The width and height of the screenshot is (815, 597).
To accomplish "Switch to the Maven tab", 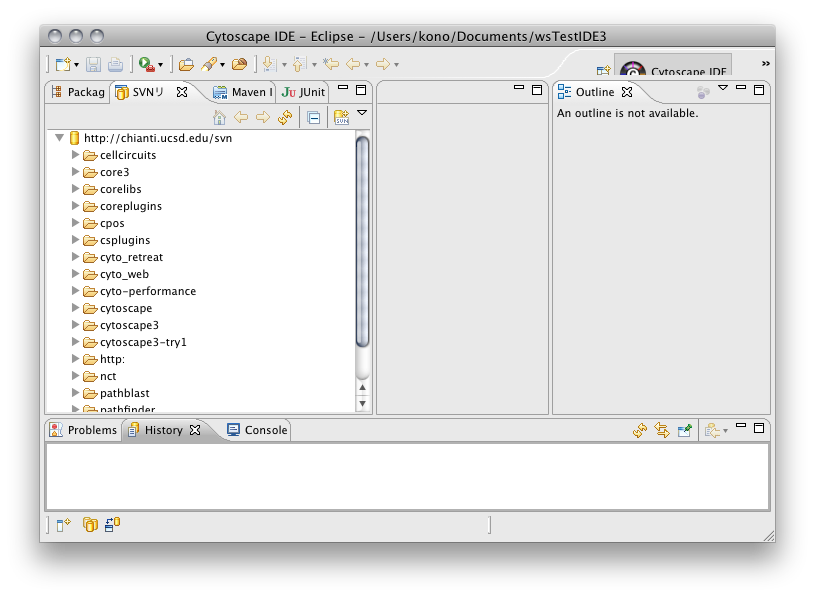I will click(243, 92).
